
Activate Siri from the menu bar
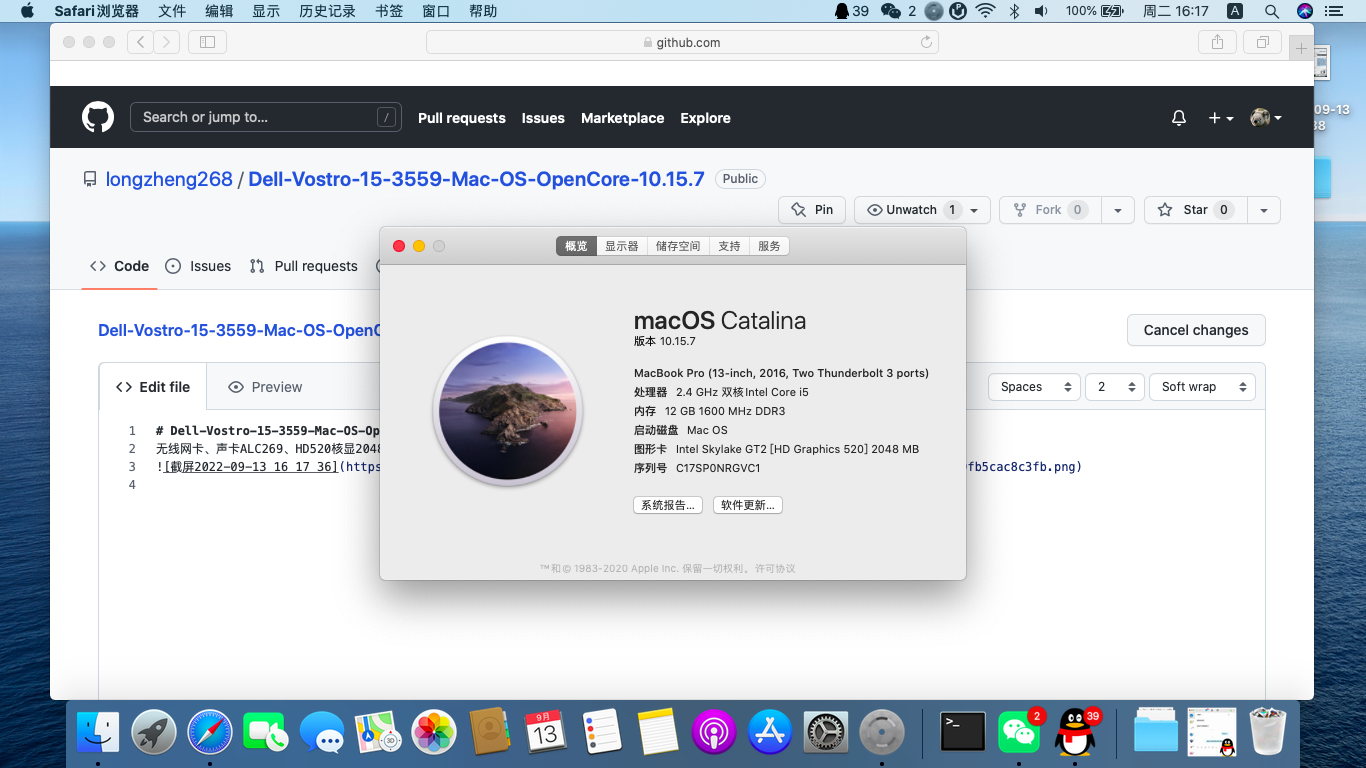coord(1305,11)
